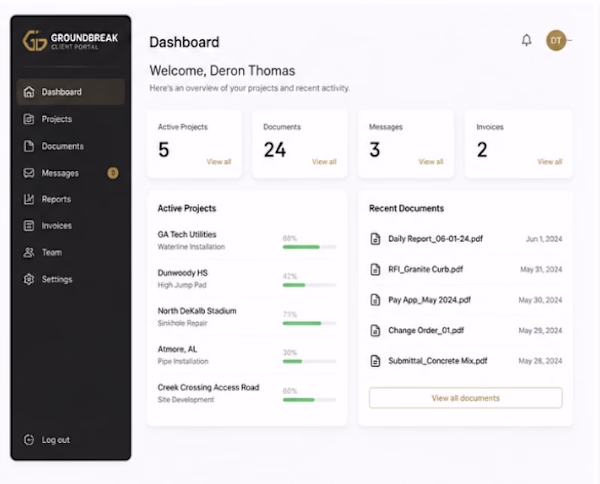Open Atmore, AL project
The width and height of the screenshot is (600, 484).
tap(177, 349)
